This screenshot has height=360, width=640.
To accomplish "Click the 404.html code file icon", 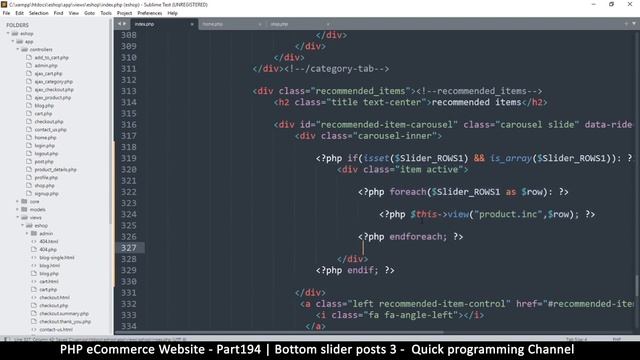I will (34, 241).
